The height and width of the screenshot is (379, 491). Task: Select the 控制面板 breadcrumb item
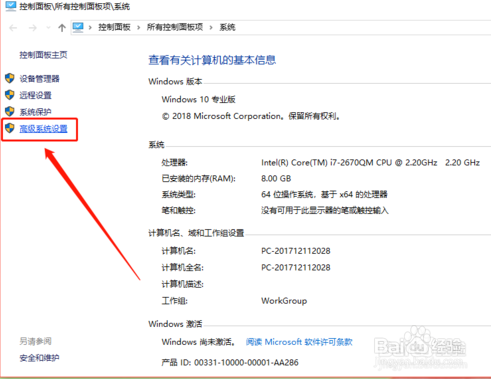point(114,27)
